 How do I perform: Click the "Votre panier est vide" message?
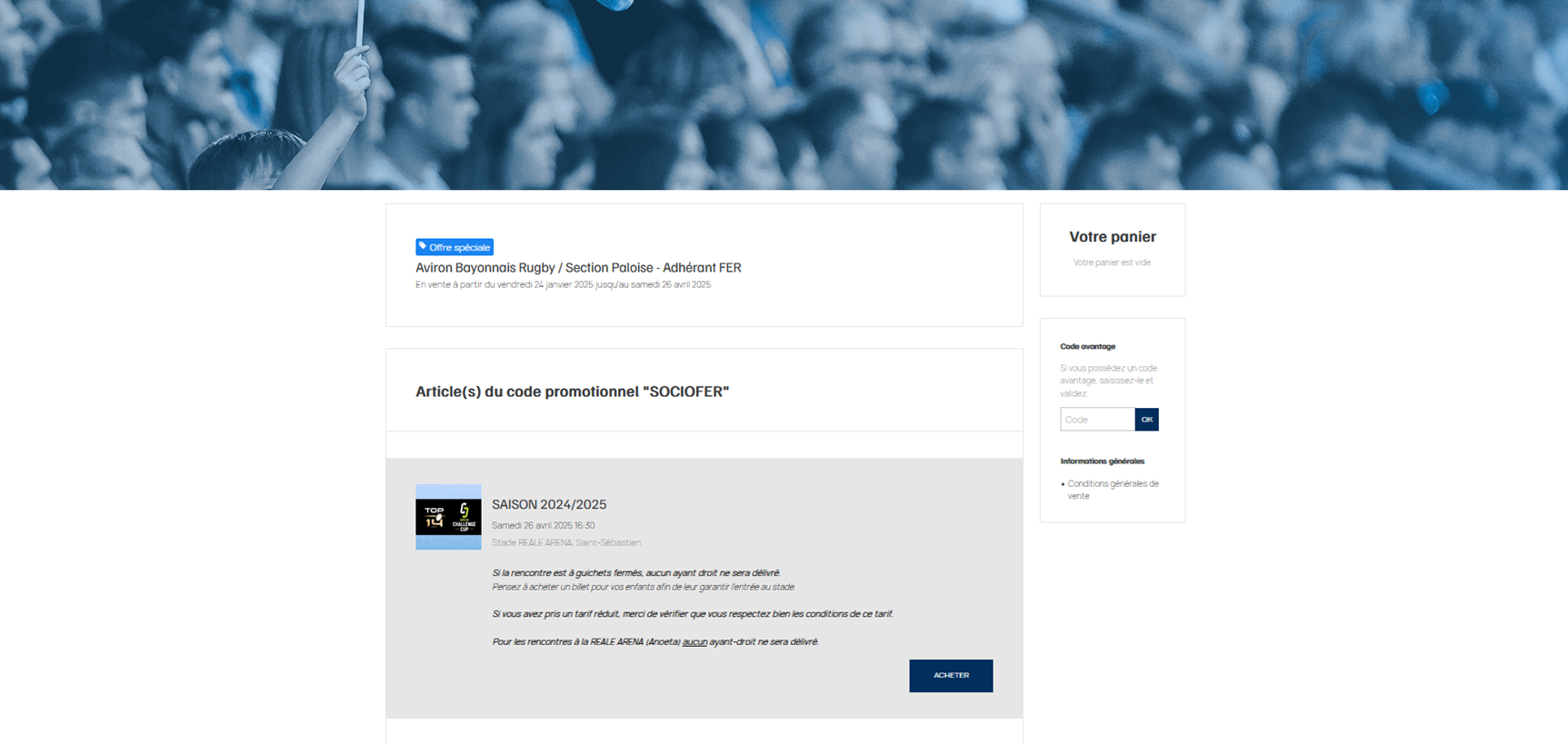click(1112, 263)
